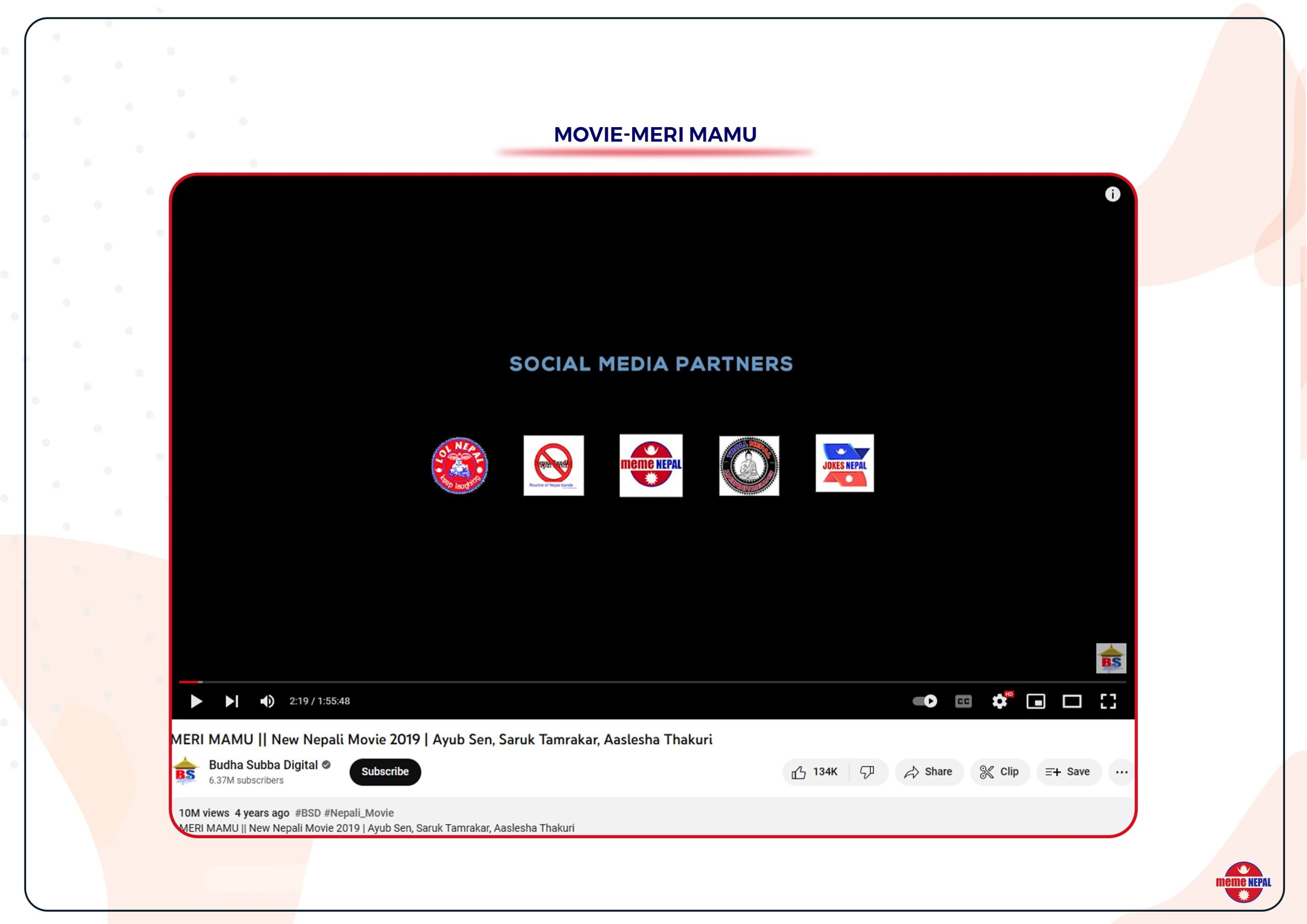Toggle closed captions (CC)

[x=963, y=701]
